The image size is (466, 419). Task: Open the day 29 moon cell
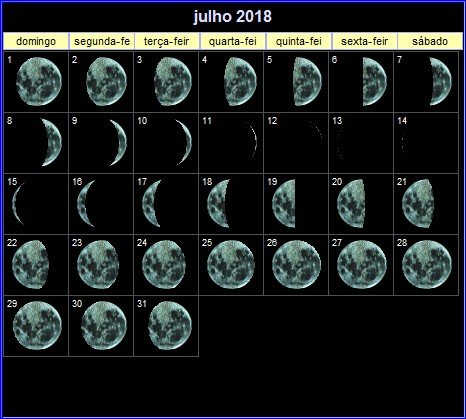click(36, 326)
